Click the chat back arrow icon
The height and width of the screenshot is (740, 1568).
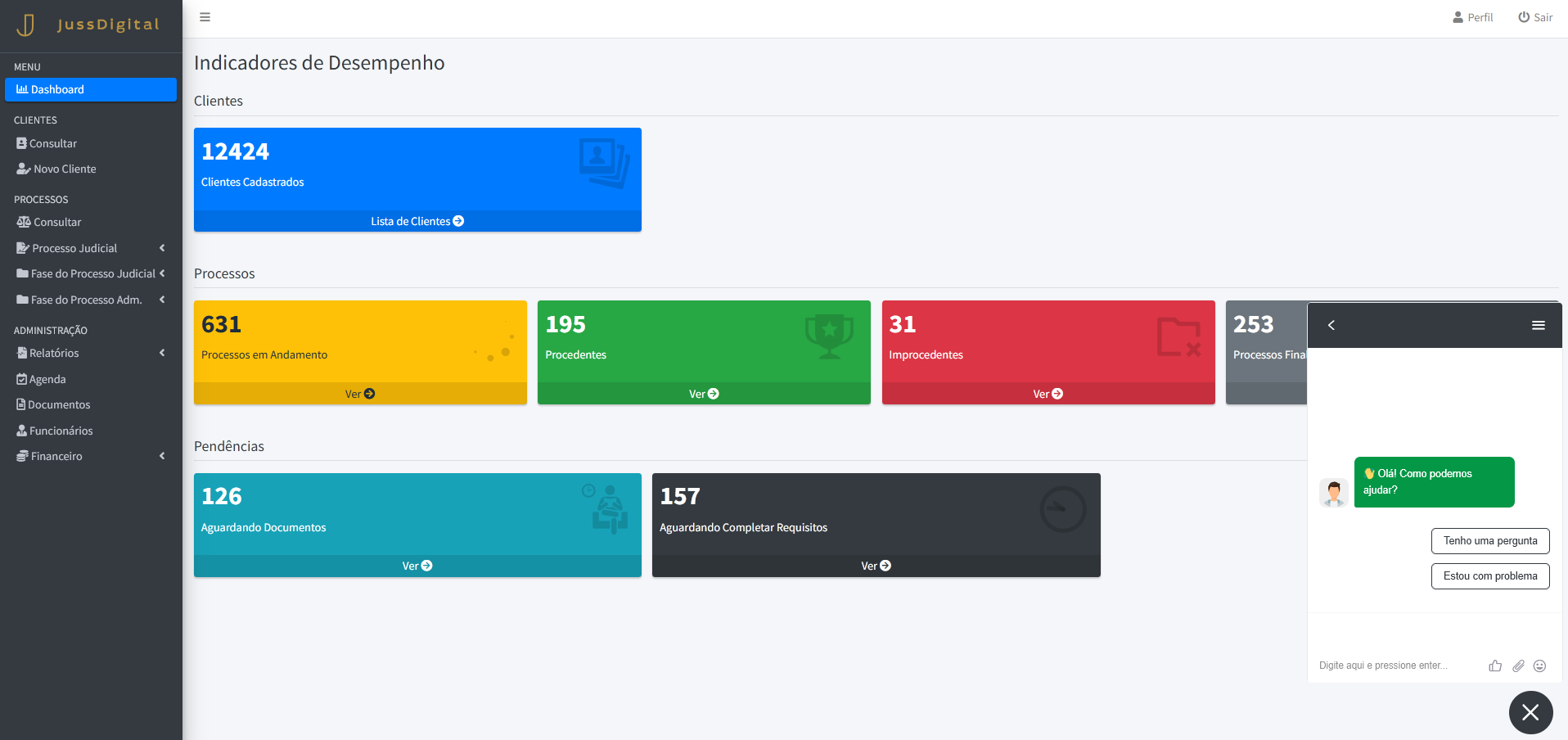click(x=1331, y=326)
